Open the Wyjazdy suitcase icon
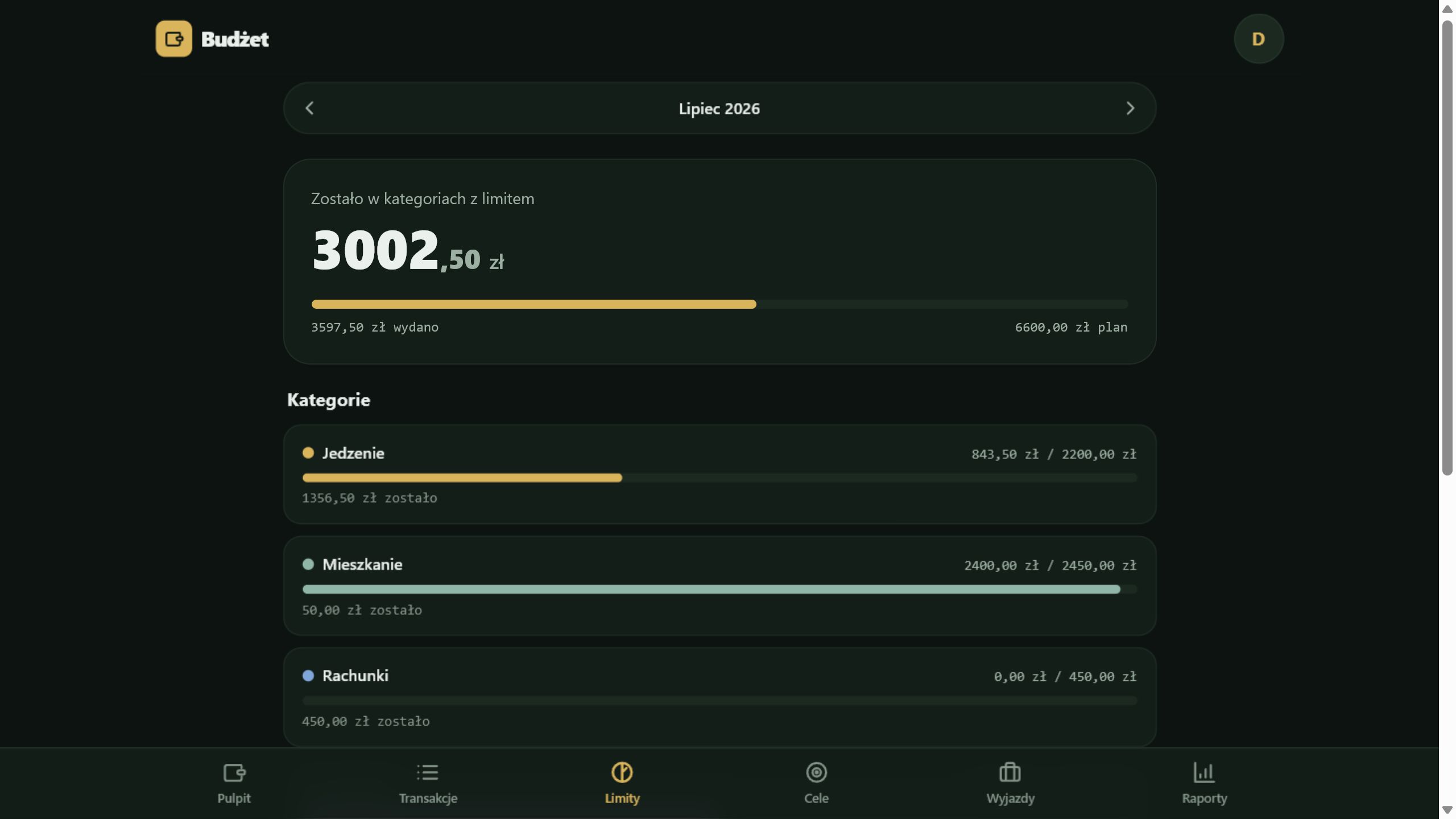Viewport: 1456px width, 819px height. coord(1010,772)
